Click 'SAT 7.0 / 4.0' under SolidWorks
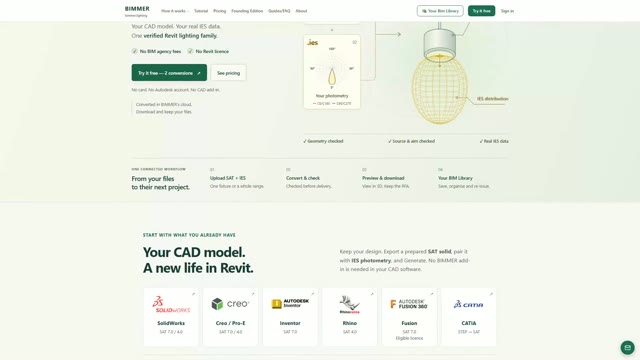The image size is (640, 360). click(171, 332)
